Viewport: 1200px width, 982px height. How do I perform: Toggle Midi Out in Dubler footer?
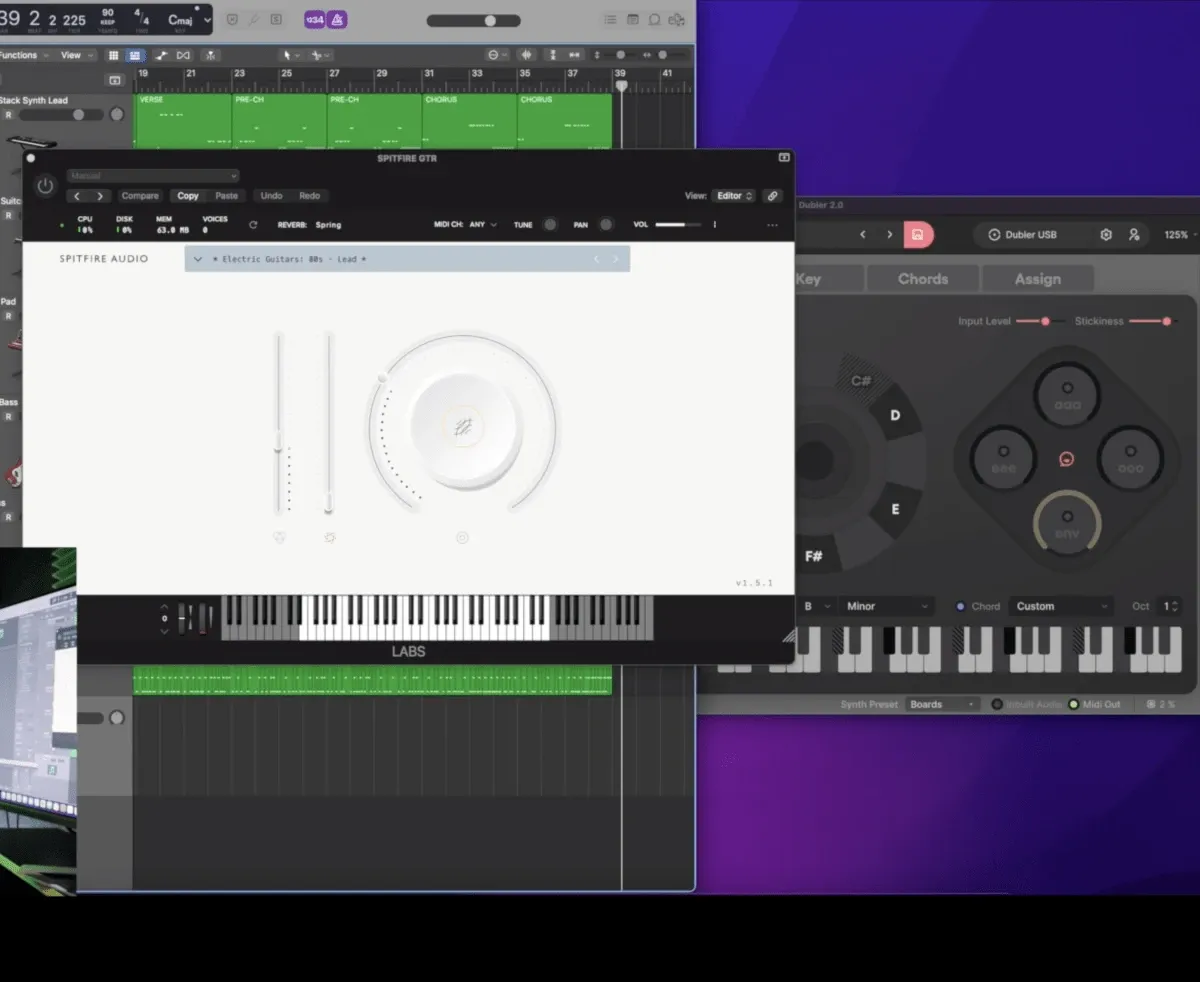1073,704
